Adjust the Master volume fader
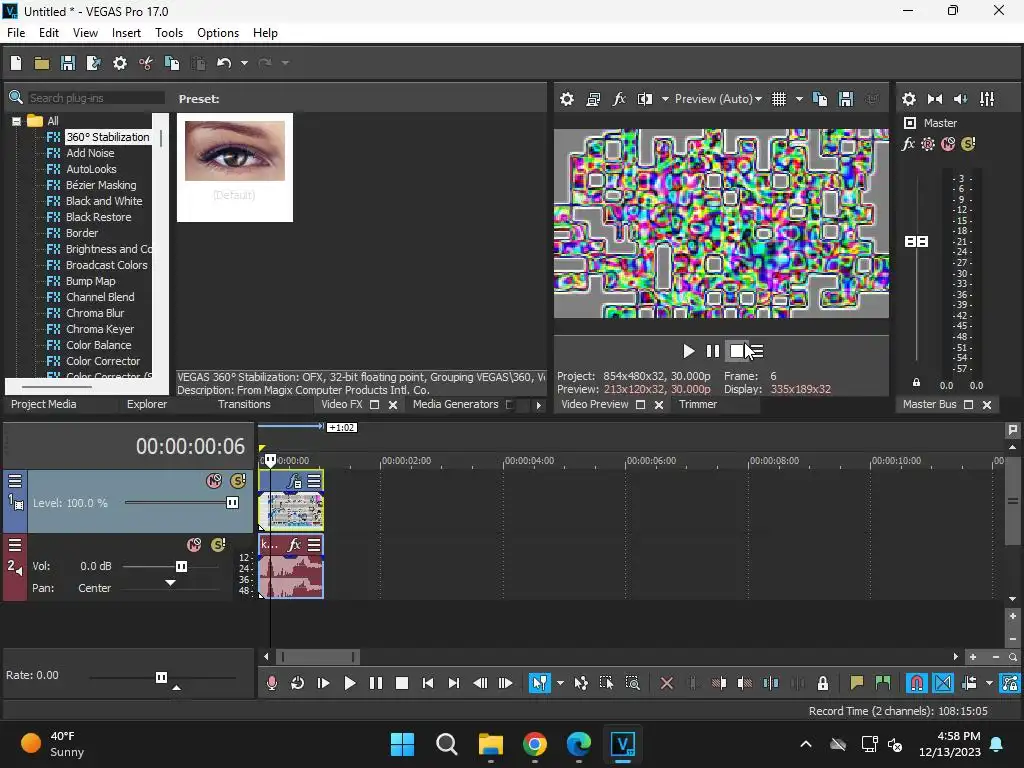 coord(916,242)
